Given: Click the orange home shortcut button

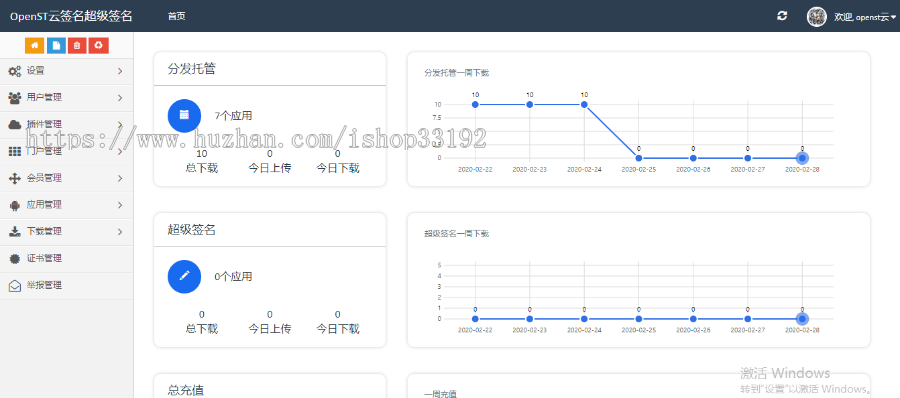Looking at the screenshot, I should pos(34,45).
